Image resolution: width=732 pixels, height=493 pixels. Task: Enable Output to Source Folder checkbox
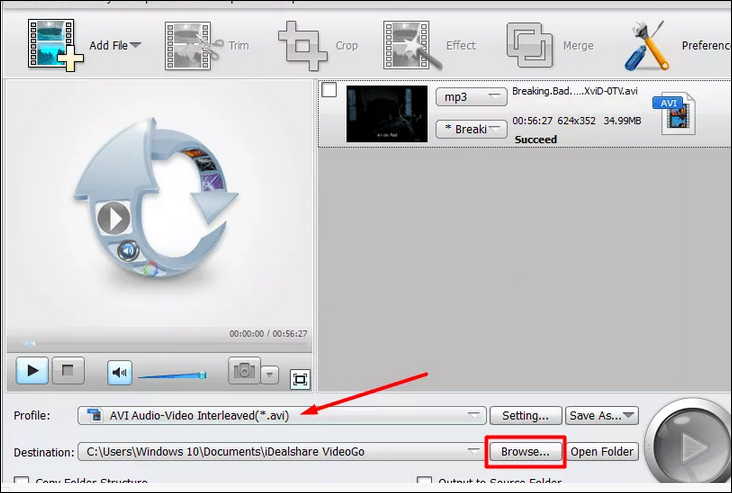[424, 483]
